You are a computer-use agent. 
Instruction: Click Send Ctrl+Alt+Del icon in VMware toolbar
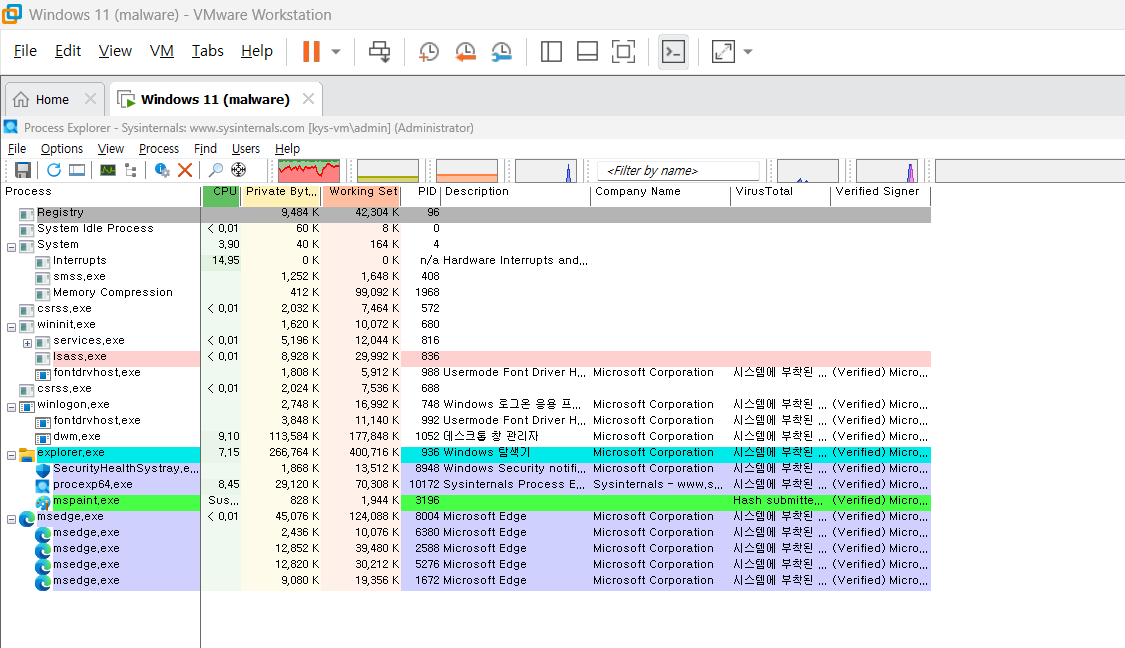pyautogui.click(x=380, y=52)
